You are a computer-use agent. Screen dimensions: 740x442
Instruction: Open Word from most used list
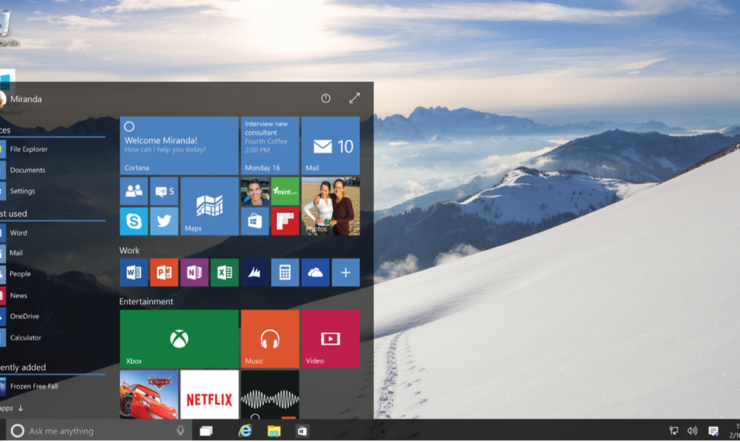click(x=14, y=233)
